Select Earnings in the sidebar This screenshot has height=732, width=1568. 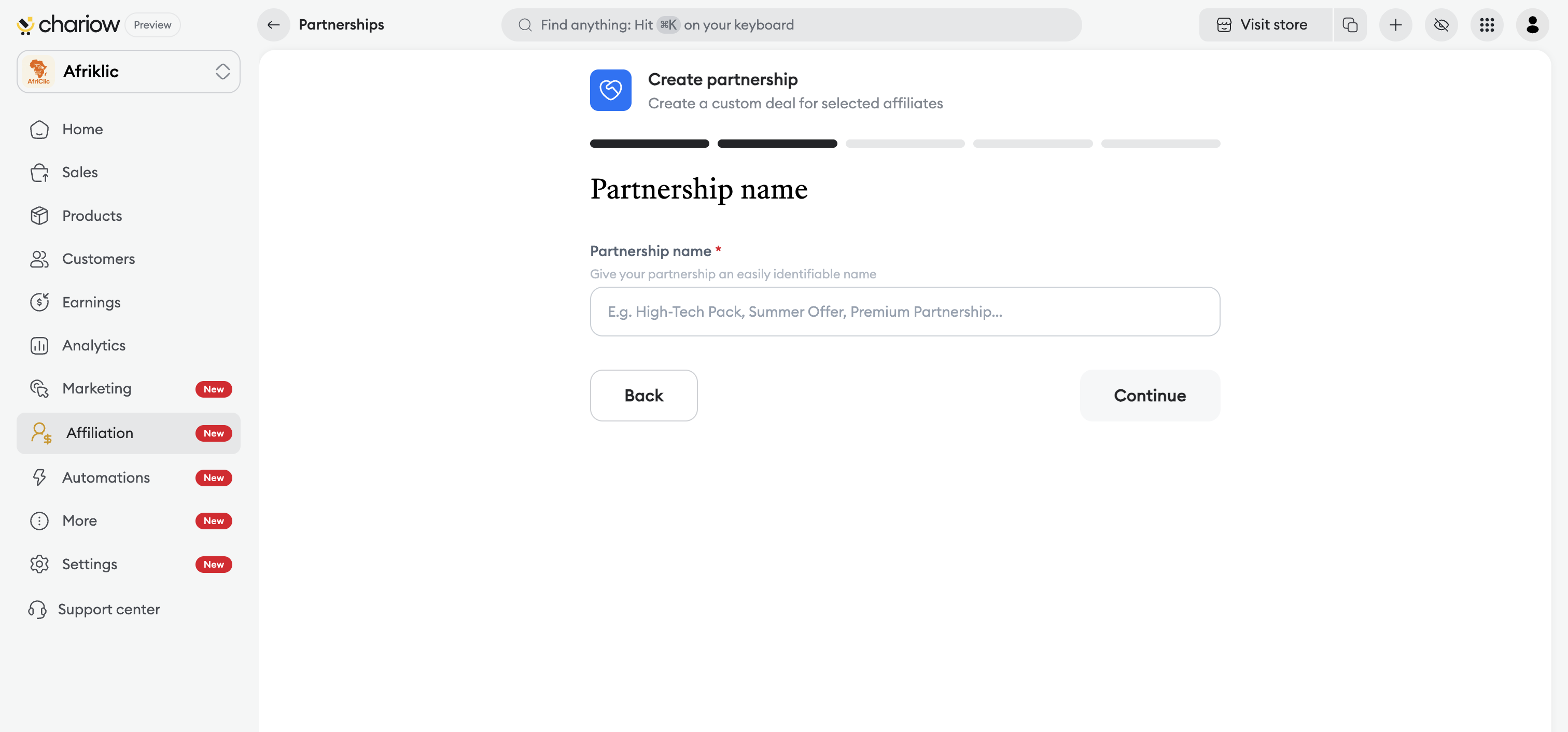pyautogui.click(x=91, y=302)
